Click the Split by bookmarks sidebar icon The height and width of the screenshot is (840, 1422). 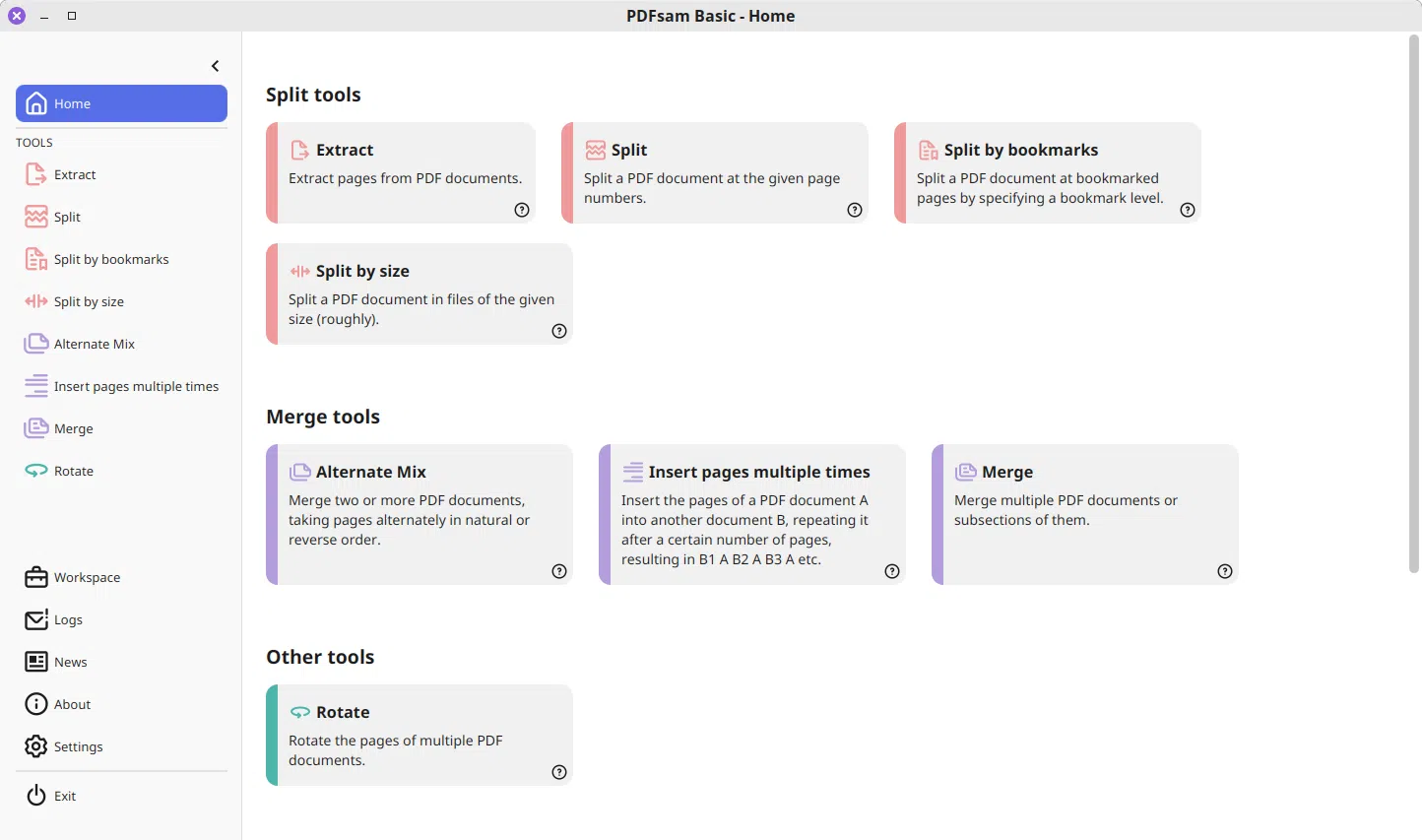[36, 259]
